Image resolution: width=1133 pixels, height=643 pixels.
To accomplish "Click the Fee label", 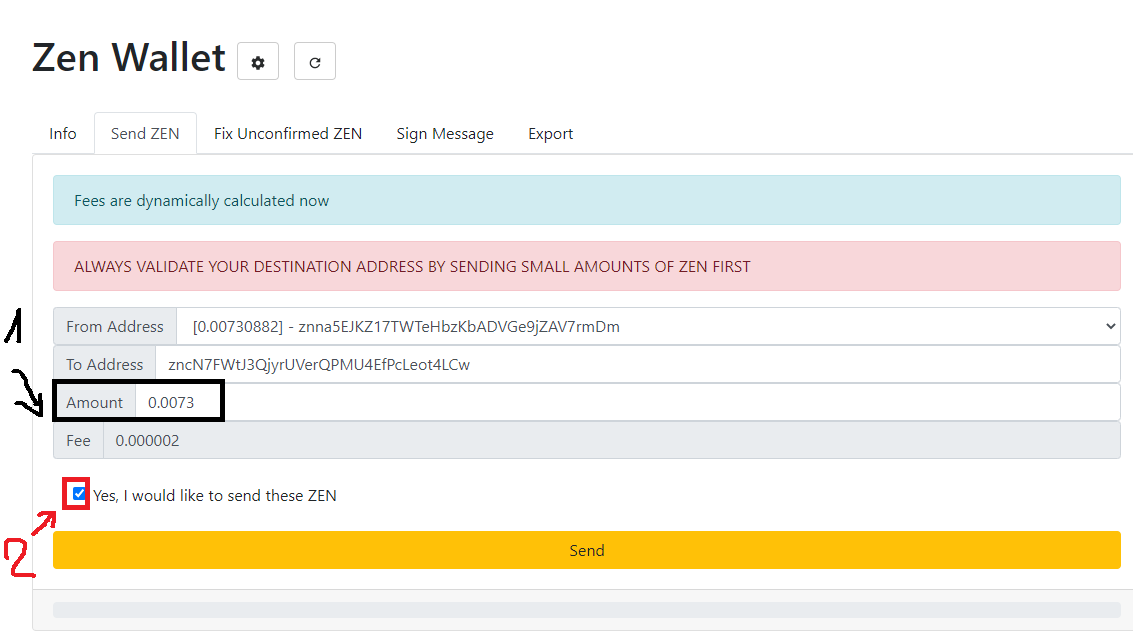I will [x=79, y=441].
